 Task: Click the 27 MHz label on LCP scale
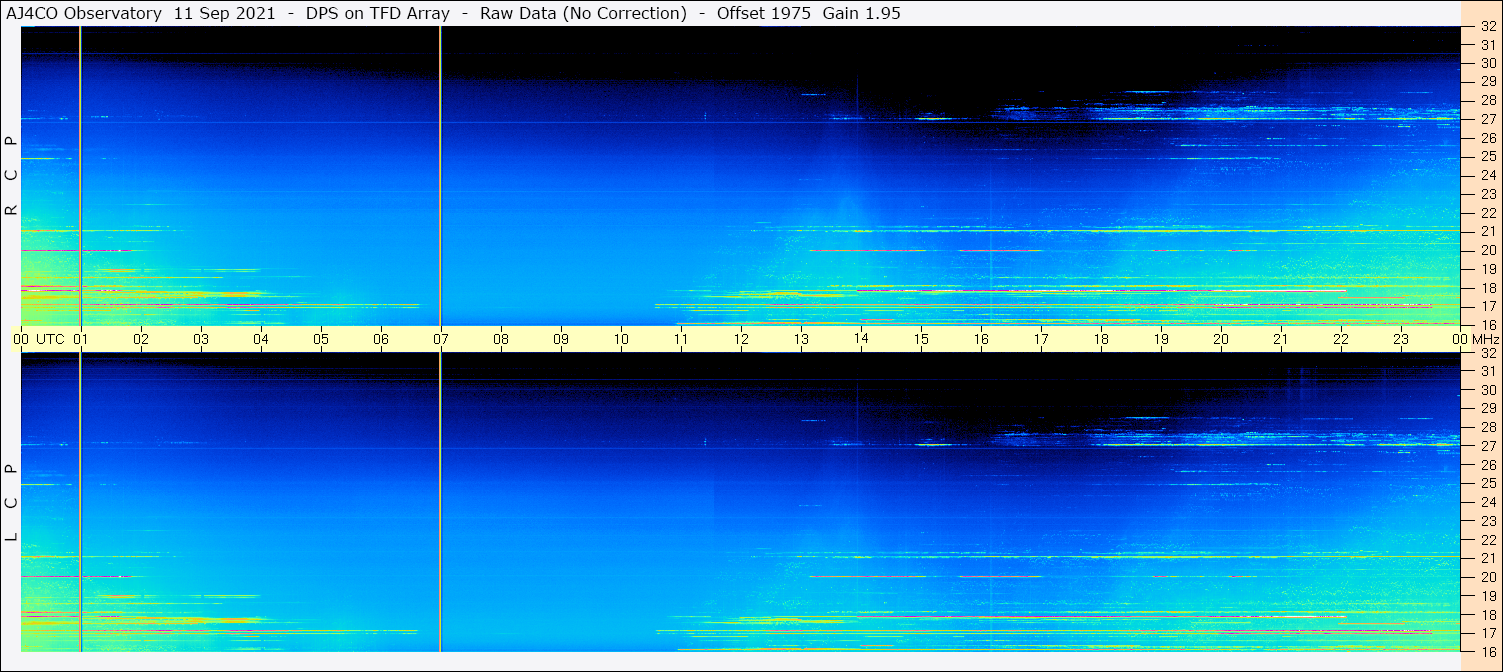(1488, 446)
